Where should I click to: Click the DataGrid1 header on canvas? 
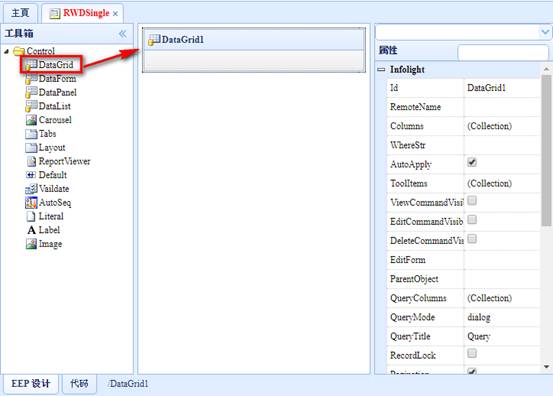coord(254,39)
